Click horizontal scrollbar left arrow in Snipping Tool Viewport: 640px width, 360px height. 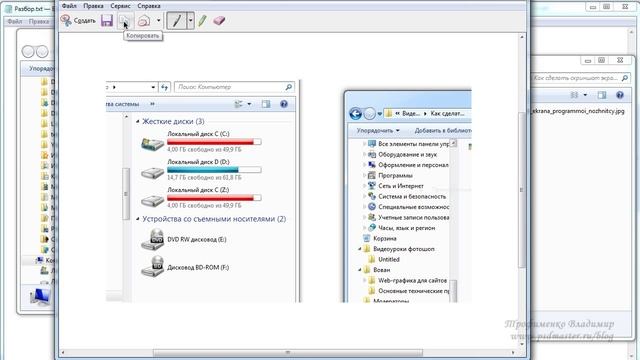(x=62, y=352)
